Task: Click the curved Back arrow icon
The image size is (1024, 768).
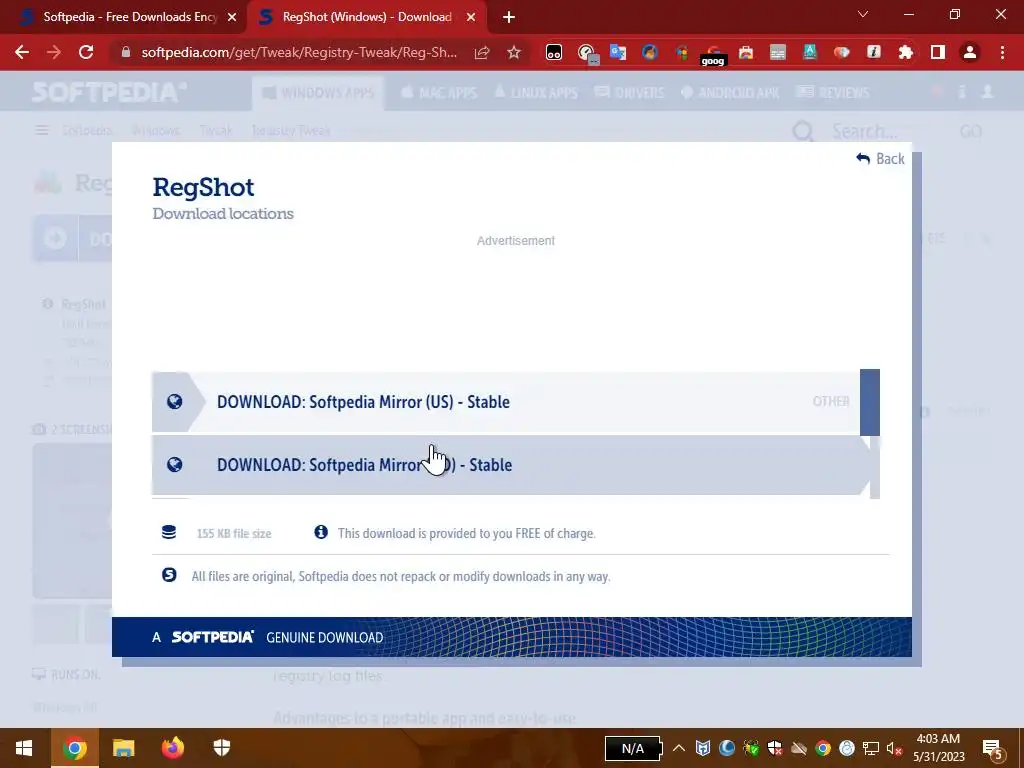Action: pyautogui.click(x=863, y=159)
